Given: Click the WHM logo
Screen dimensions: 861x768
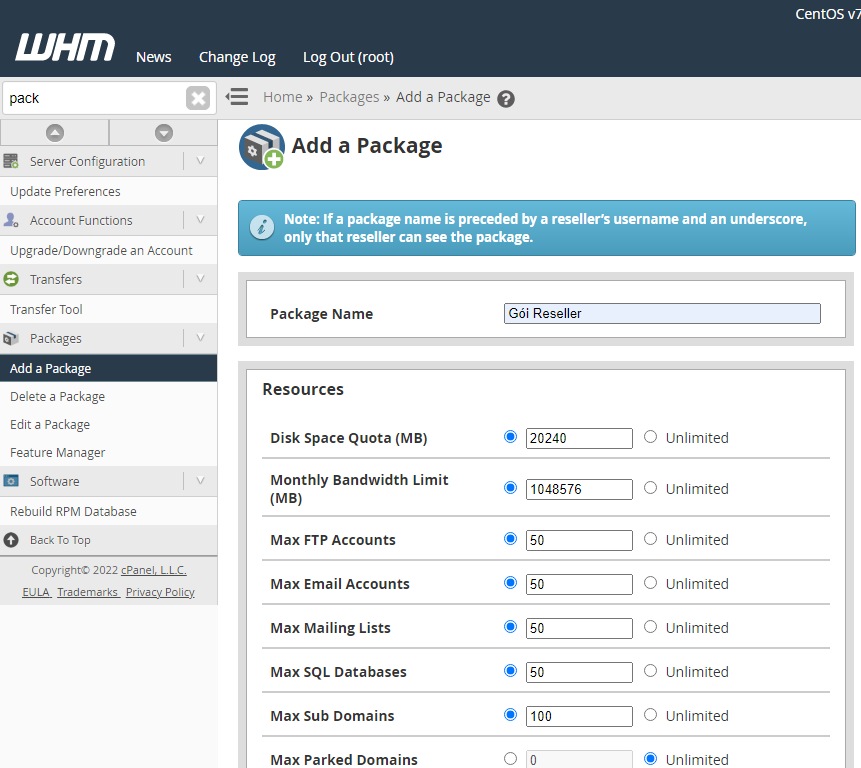Looking at the screenshot, I should point(65,47).
